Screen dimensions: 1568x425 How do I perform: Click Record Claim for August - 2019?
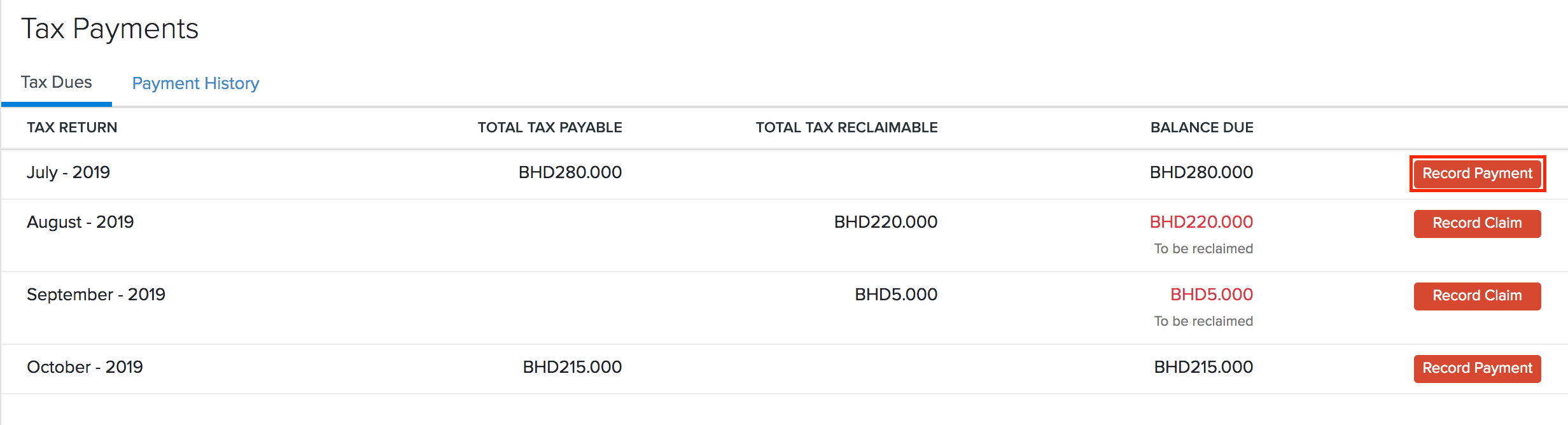pos(1476,223)
